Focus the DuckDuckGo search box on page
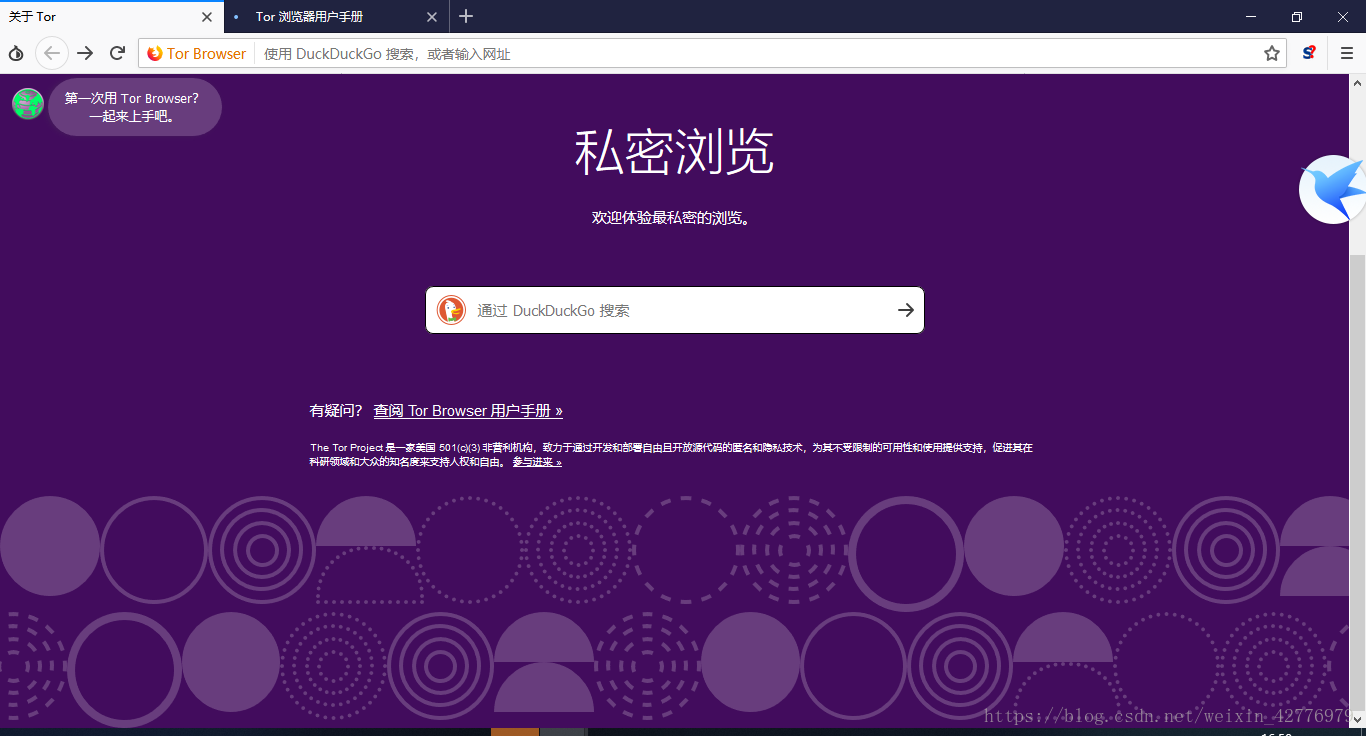The width and height of the screenshot is (1366, 736). coord(675,310)
